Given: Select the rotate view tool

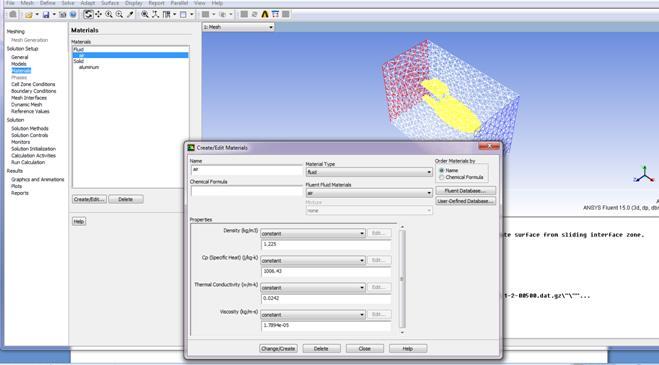Looking at the screenshot, I should pos(88,14).
